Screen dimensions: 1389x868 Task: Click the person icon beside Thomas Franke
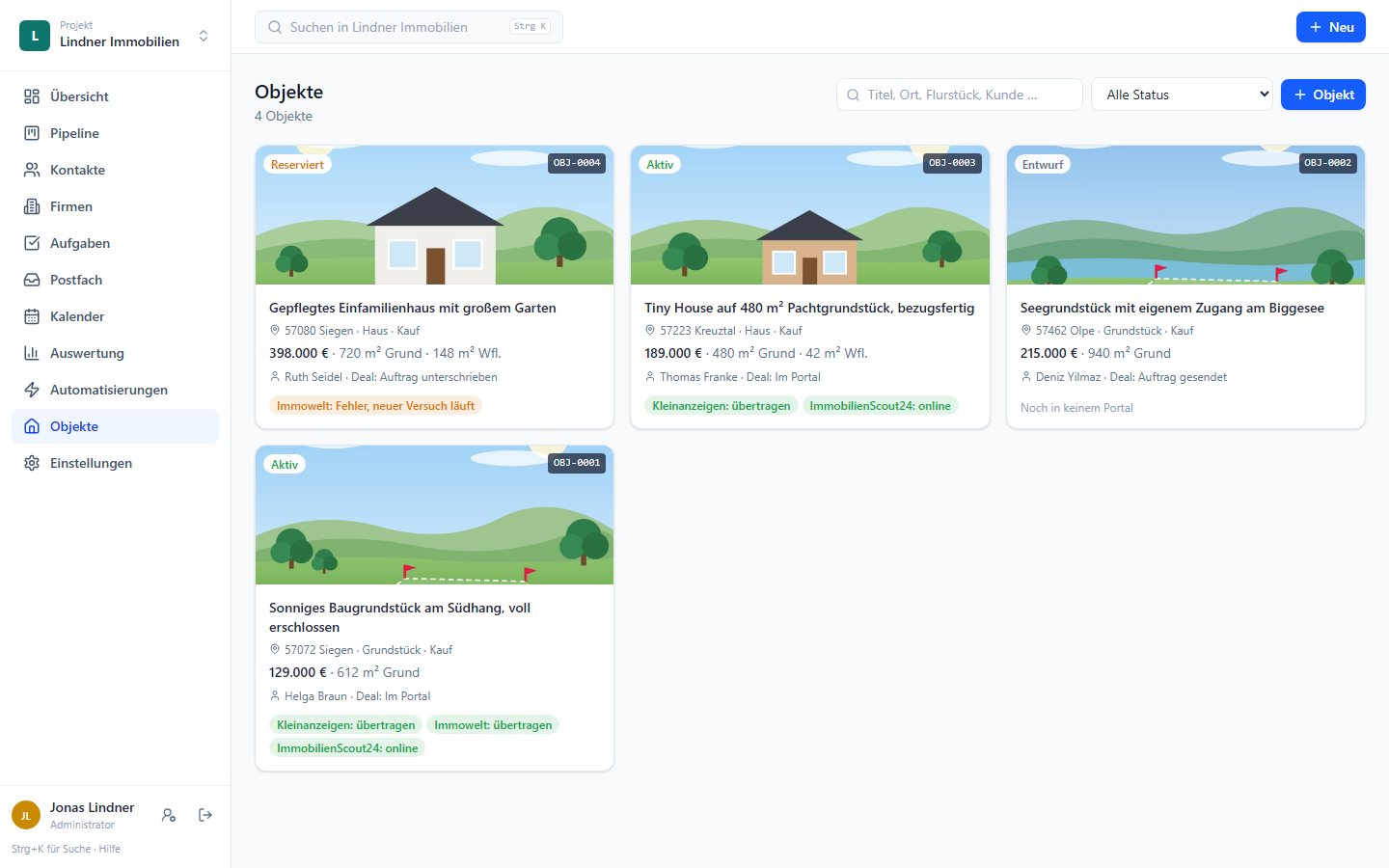point(650,377)
